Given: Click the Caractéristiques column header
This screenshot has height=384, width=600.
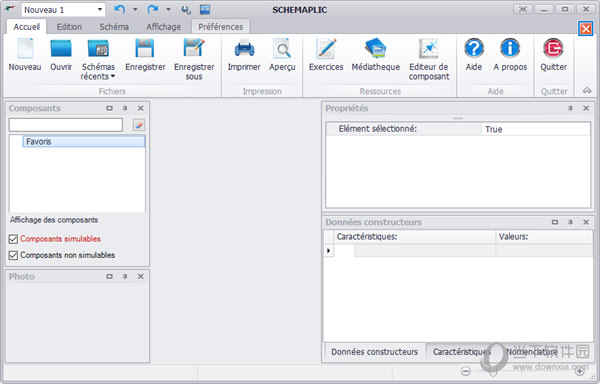Looking at the screenshot, I should (415, 237).
